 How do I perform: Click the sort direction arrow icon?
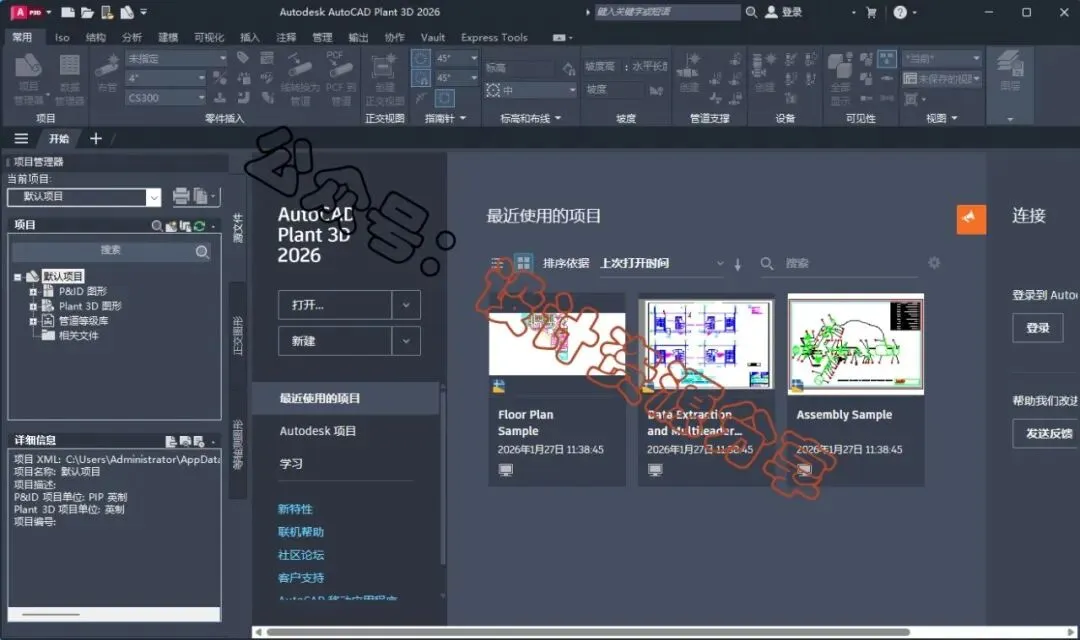click(x=738, y=264)
